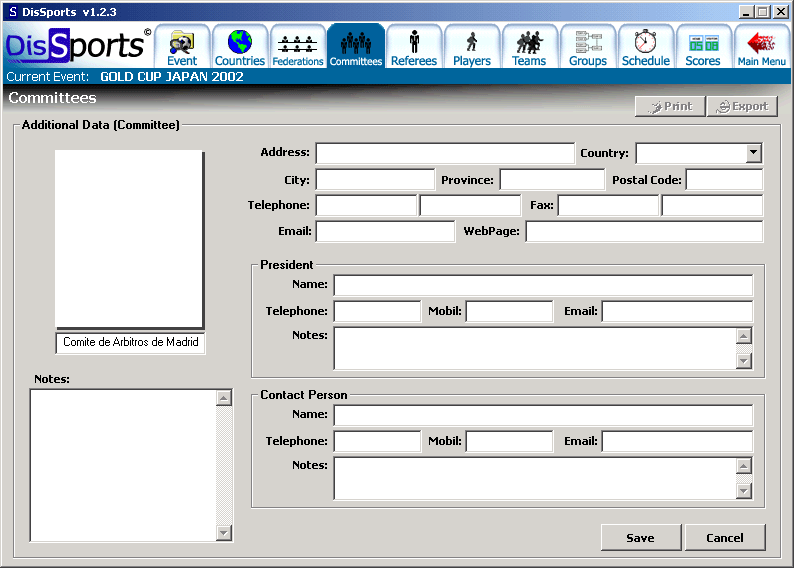Focus the second Telephone field
Viewport: 794px width, 568px height.
coord(470,206)
